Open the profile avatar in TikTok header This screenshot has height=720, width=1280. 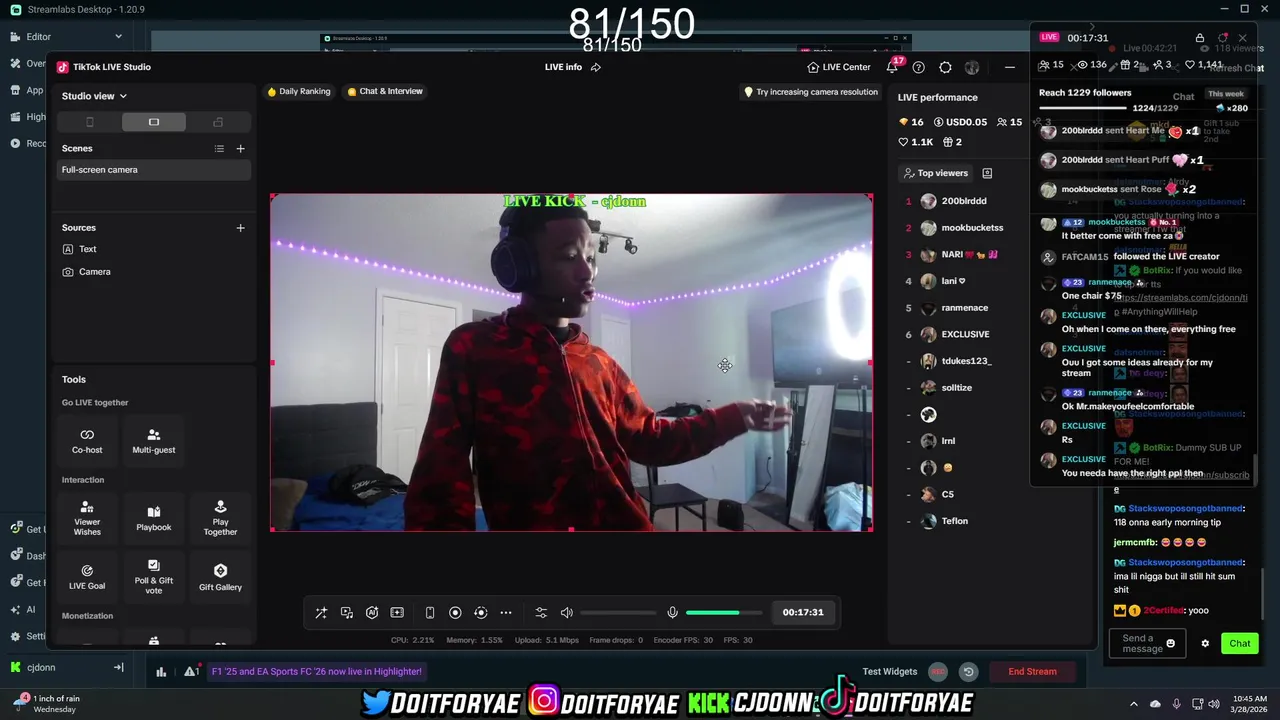tap(971, 67)
